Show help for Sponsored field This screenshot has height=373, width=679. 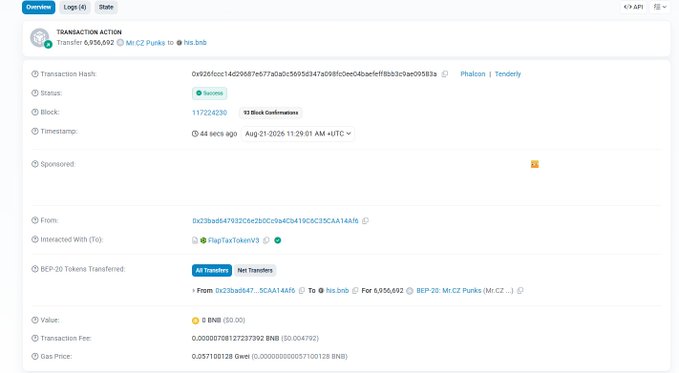[x=35, y=164]
